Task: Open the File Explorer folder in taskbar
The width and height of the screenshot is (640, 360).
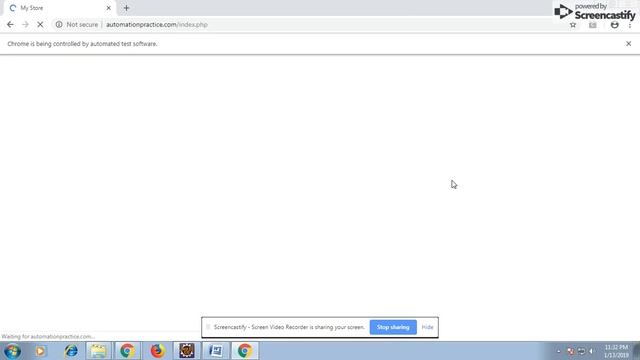Action: (x=98, y=351)
